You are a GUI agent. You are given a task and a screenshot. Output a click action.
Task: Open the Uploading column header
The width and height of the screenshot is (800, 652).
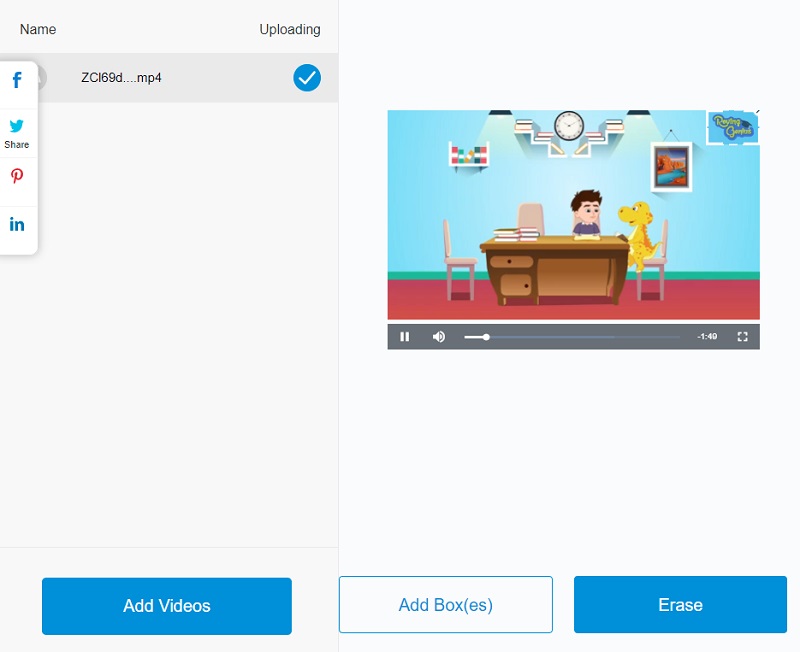[x=289, y=29]
